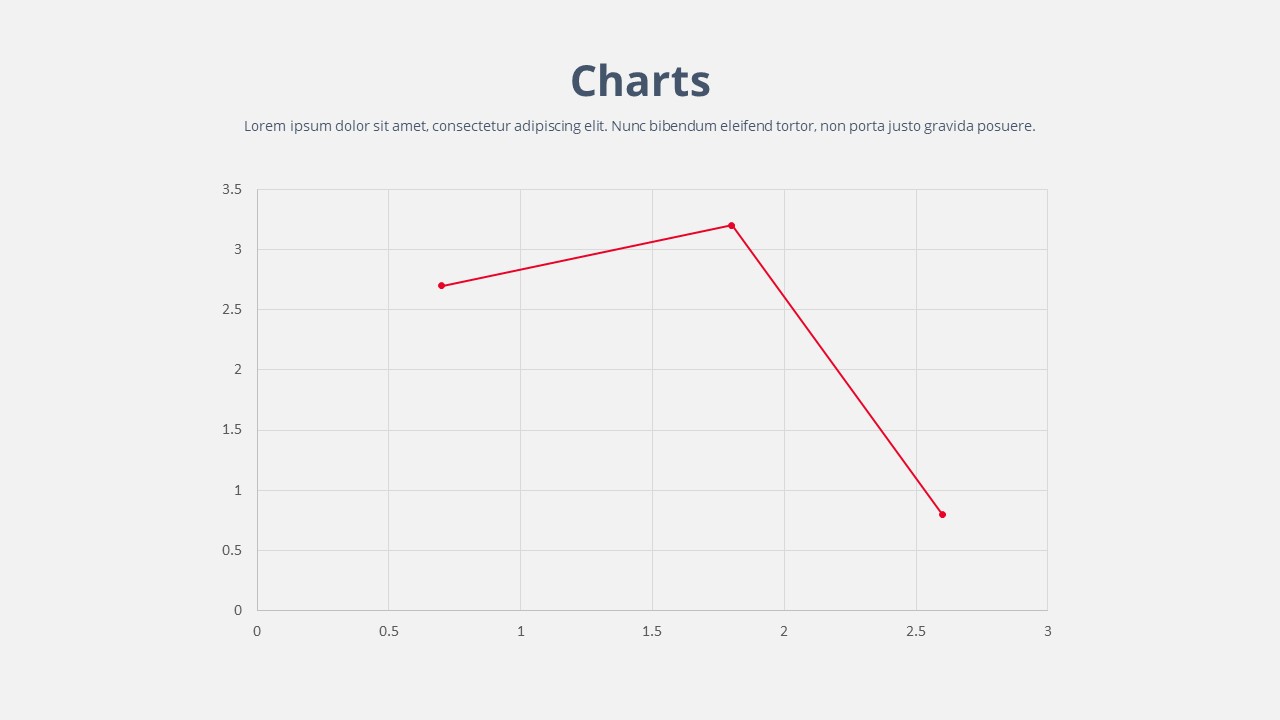The height and width of the screenshot is (720, 1280).
Task: Click the 1.5 label on horizontal axis
Action: click(652, 631)
